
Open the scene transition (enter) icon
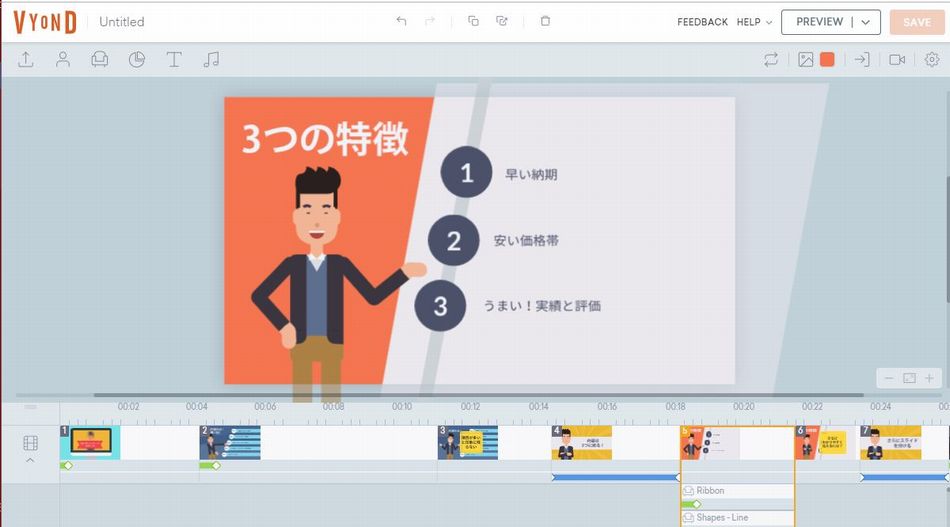pyautogui.click(x=862, y=59)
